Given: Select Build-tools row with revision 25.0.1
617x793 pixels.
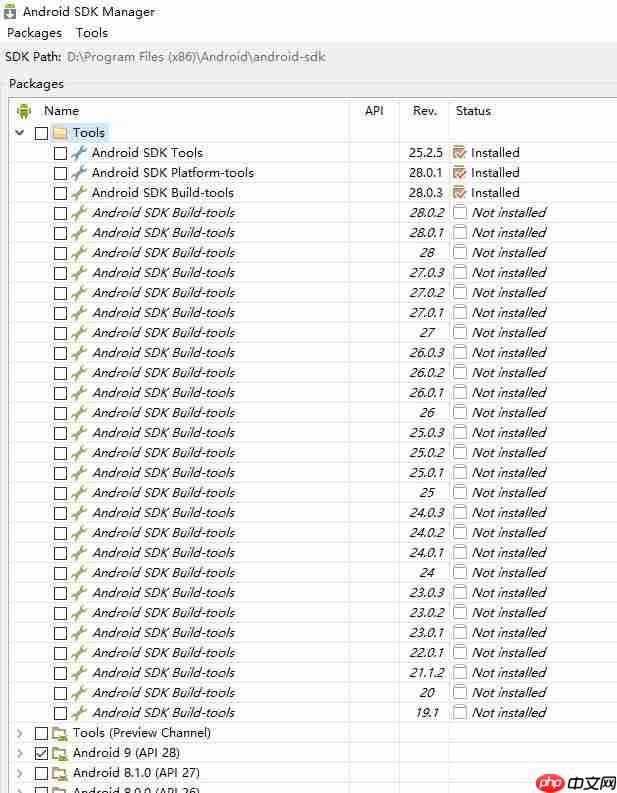Looking at the screenshot, I should coord(316,473).
